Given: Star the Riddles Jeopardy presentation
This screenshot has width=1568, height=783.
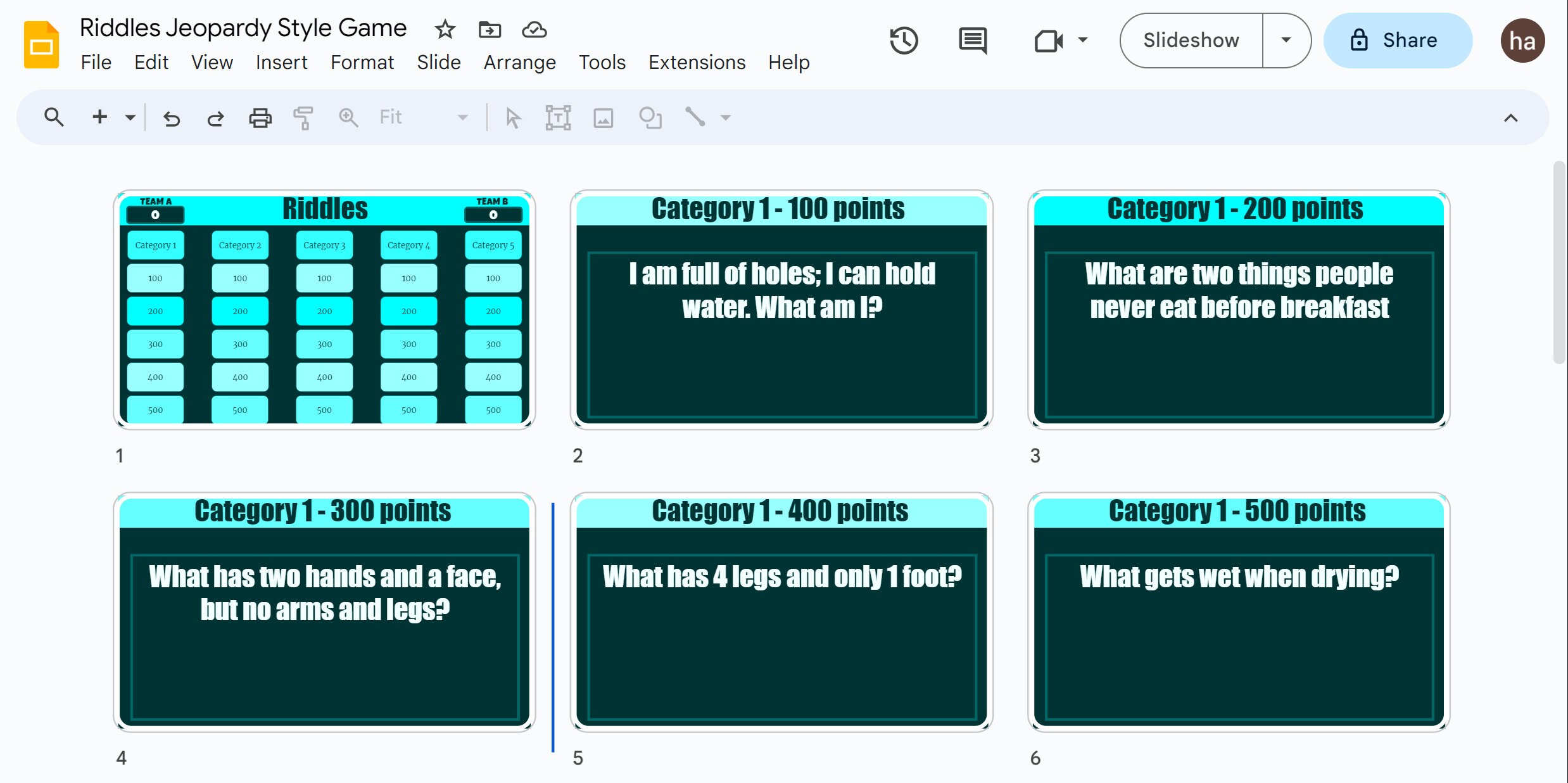Looking at the screenshot, I should click(445, 29).
